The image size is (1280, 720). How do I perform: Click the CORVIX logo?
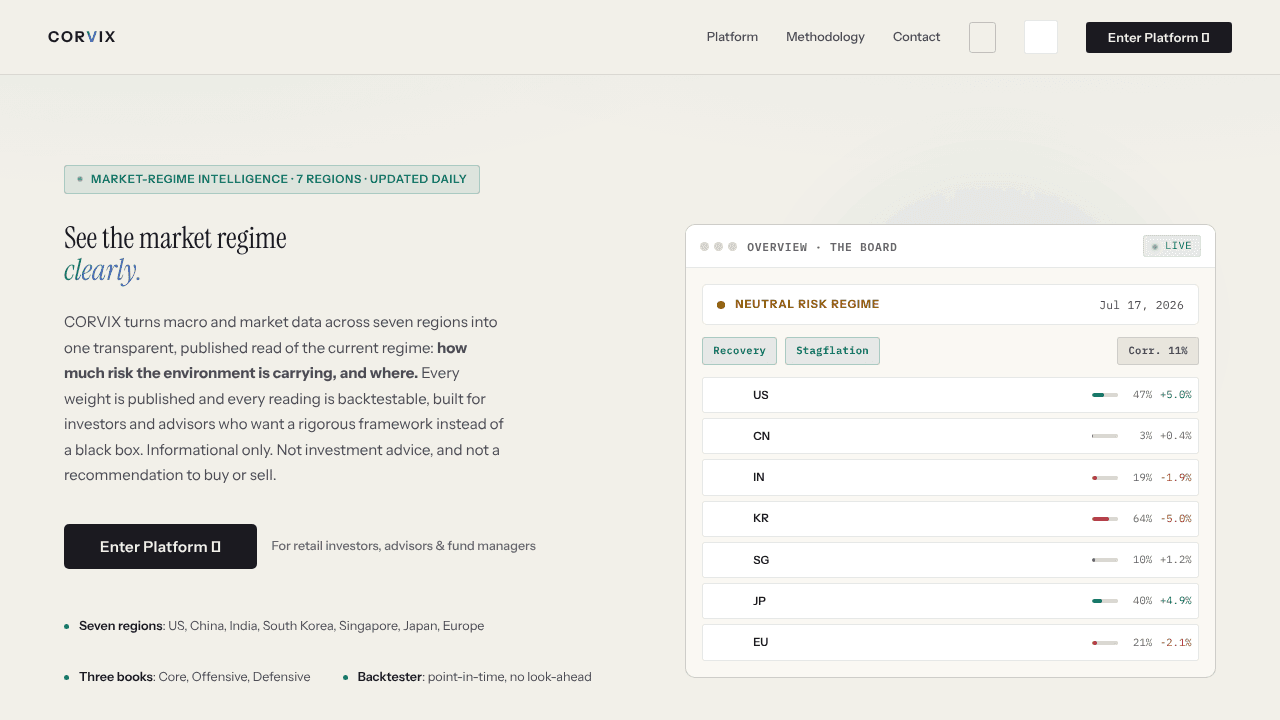(82, 37)
